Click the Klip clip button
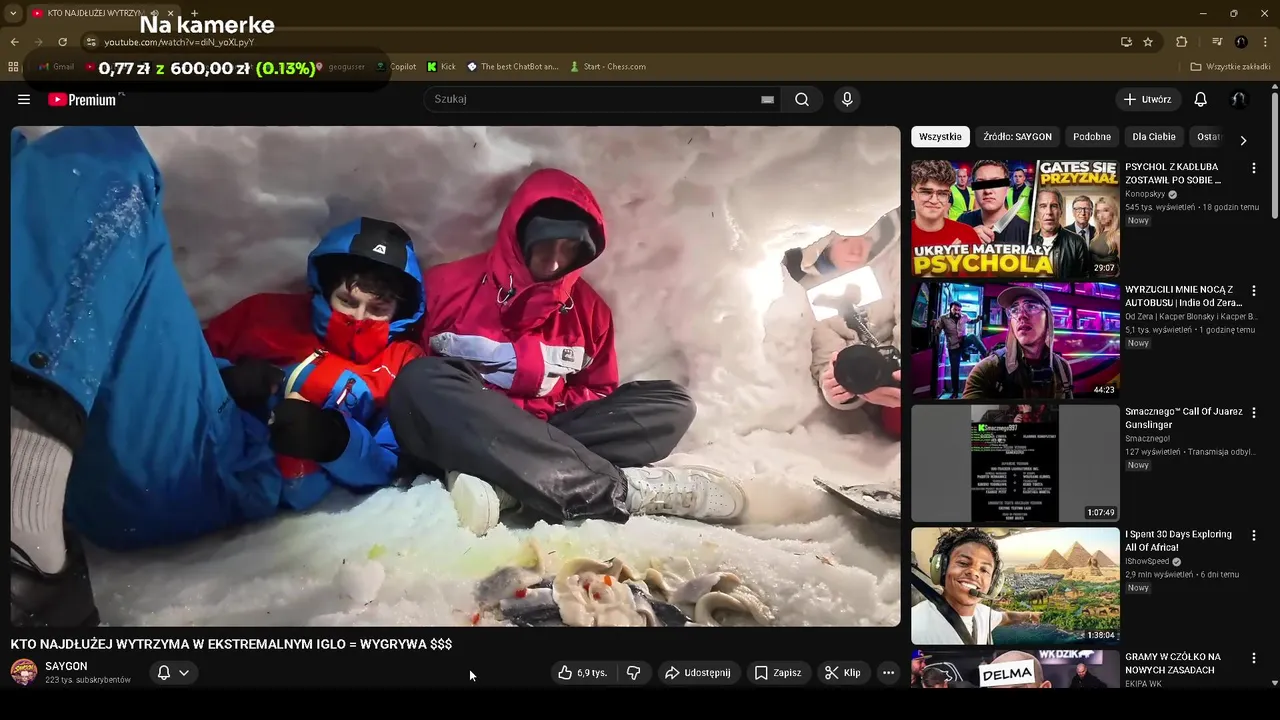The width and height of the screenshot is (1280, 720). point(842,673)
